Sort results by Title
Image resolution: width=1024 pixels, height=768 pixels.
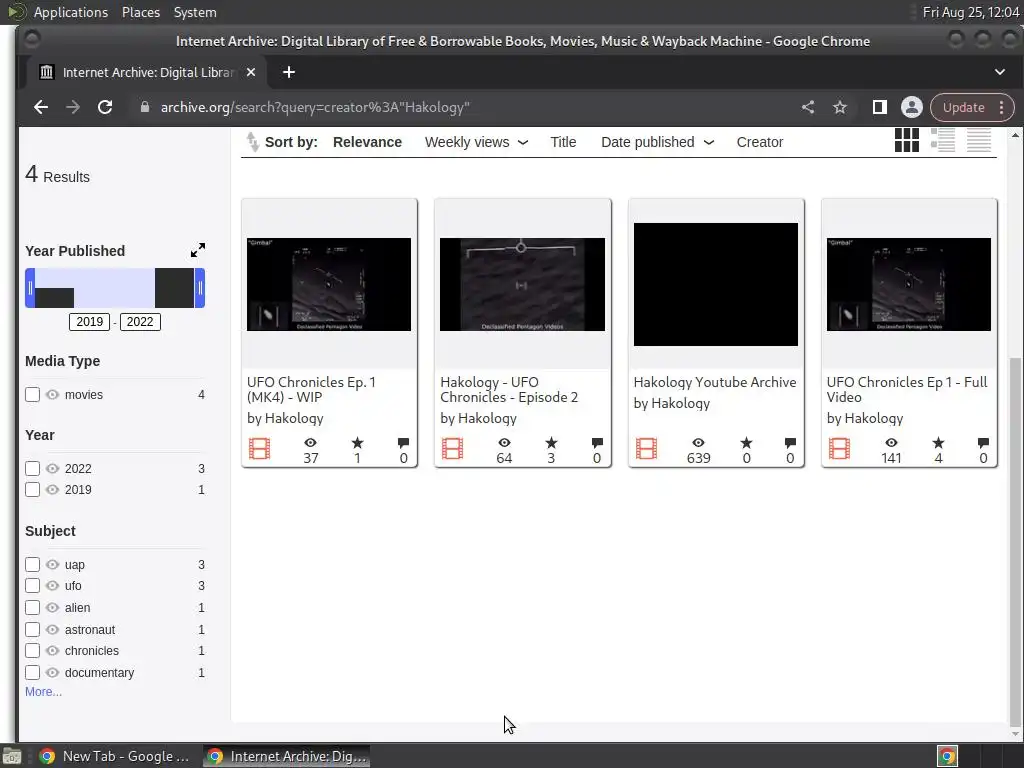563,142
